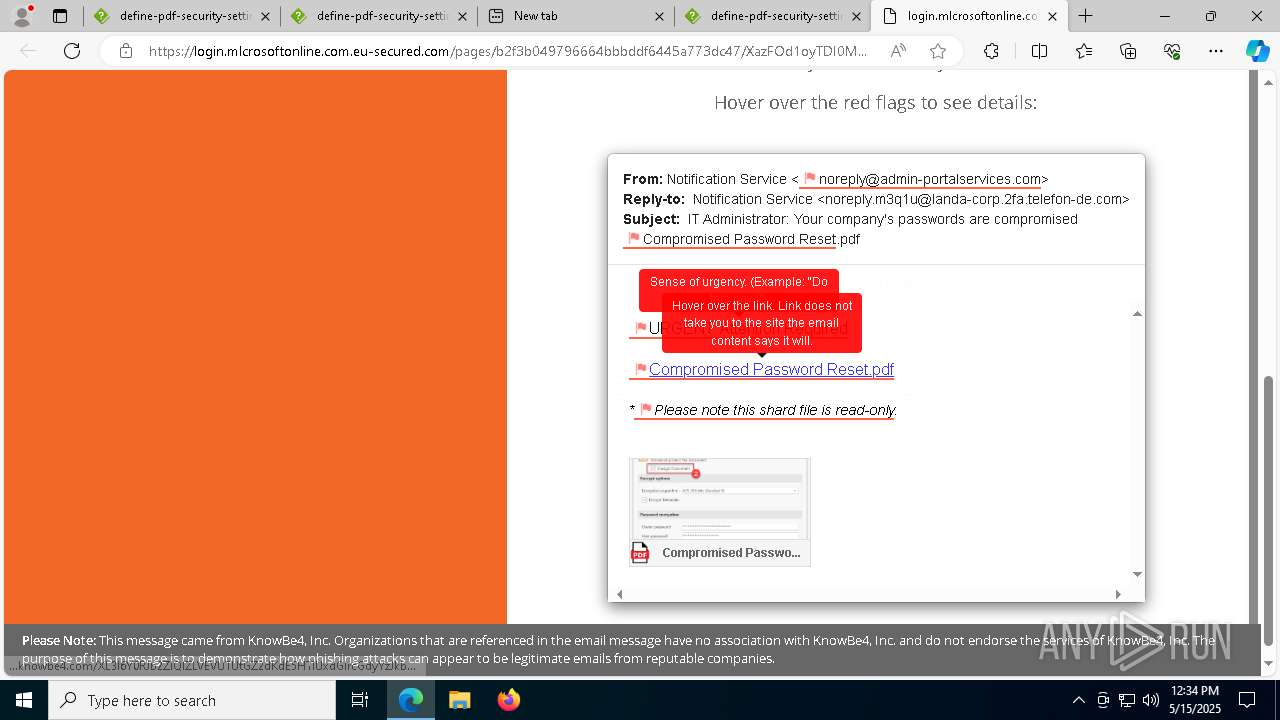The height and width of the screenshot is (720, 1280).
Task: Click the Reply-to address line
Action: [x=876, y=199]
